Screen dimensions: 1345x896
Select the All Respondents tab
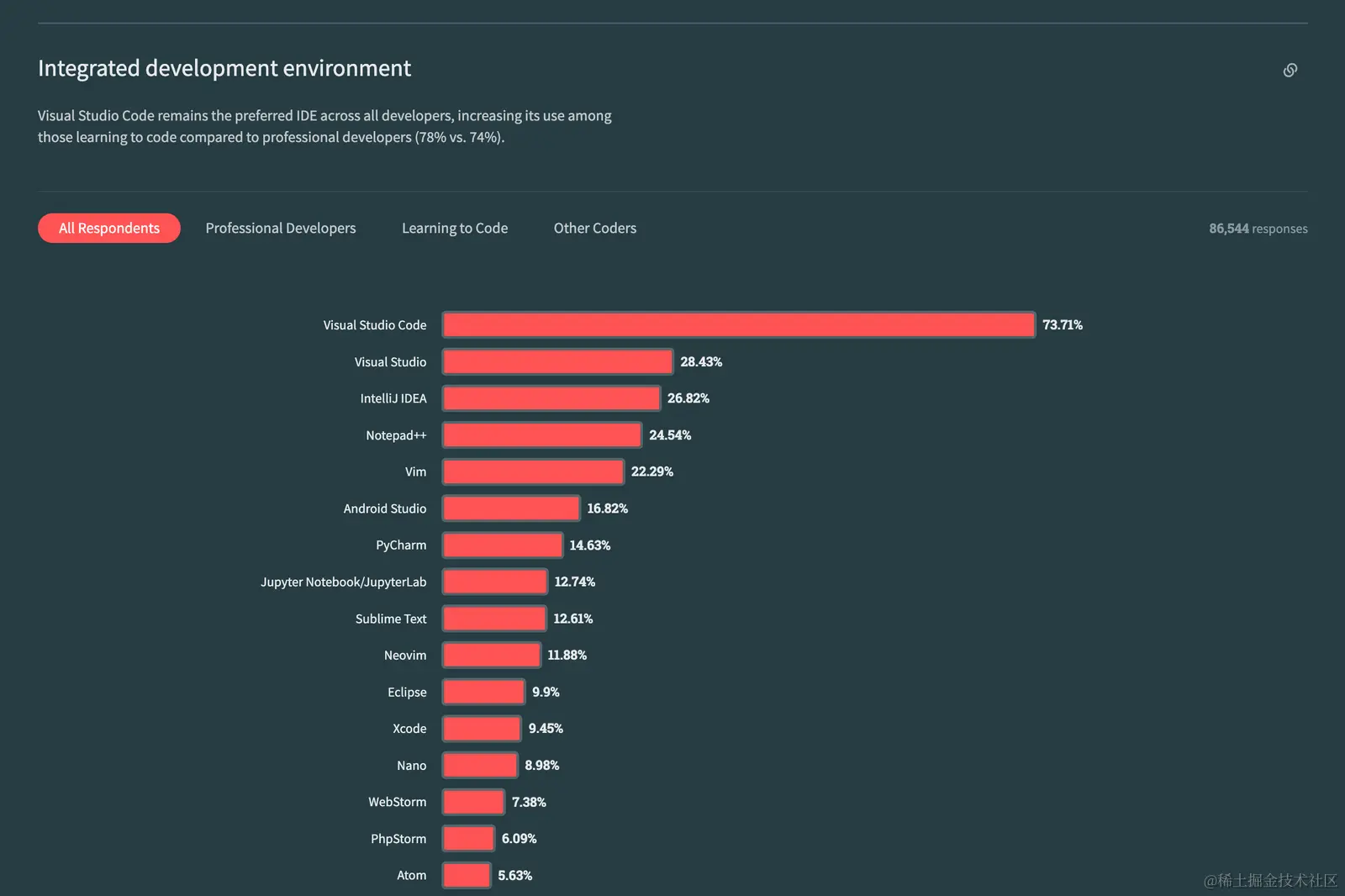point(109,228)
